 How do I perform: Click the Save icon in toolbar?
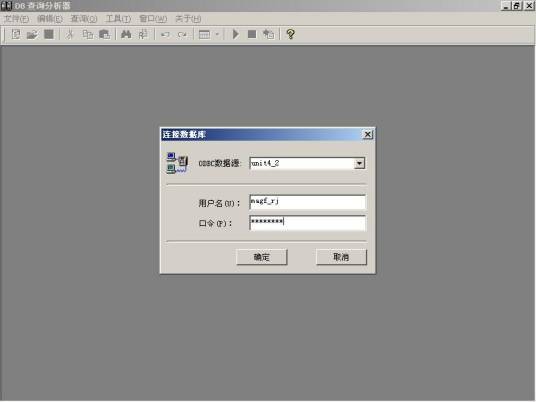(49, 34)
